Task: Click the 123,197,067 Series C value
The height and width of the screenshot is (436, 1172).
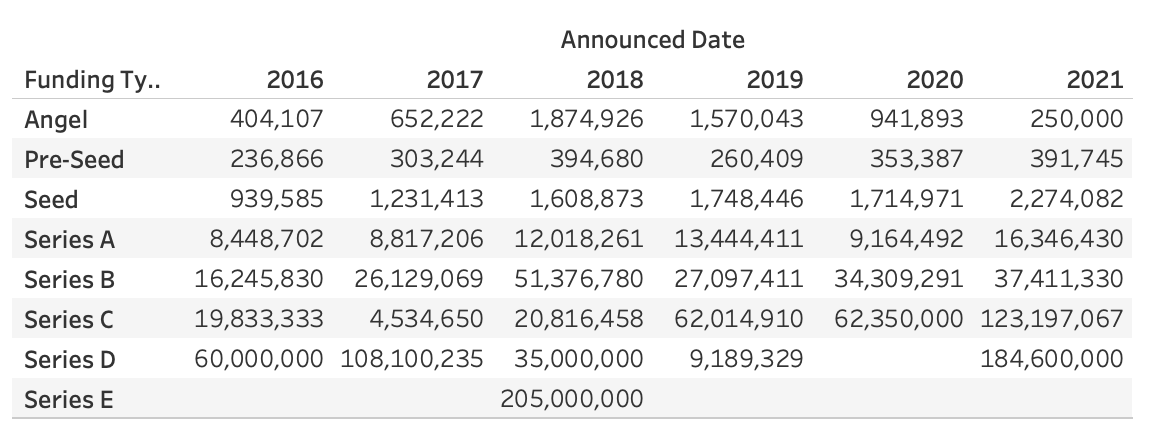Action: [1052, 319]
